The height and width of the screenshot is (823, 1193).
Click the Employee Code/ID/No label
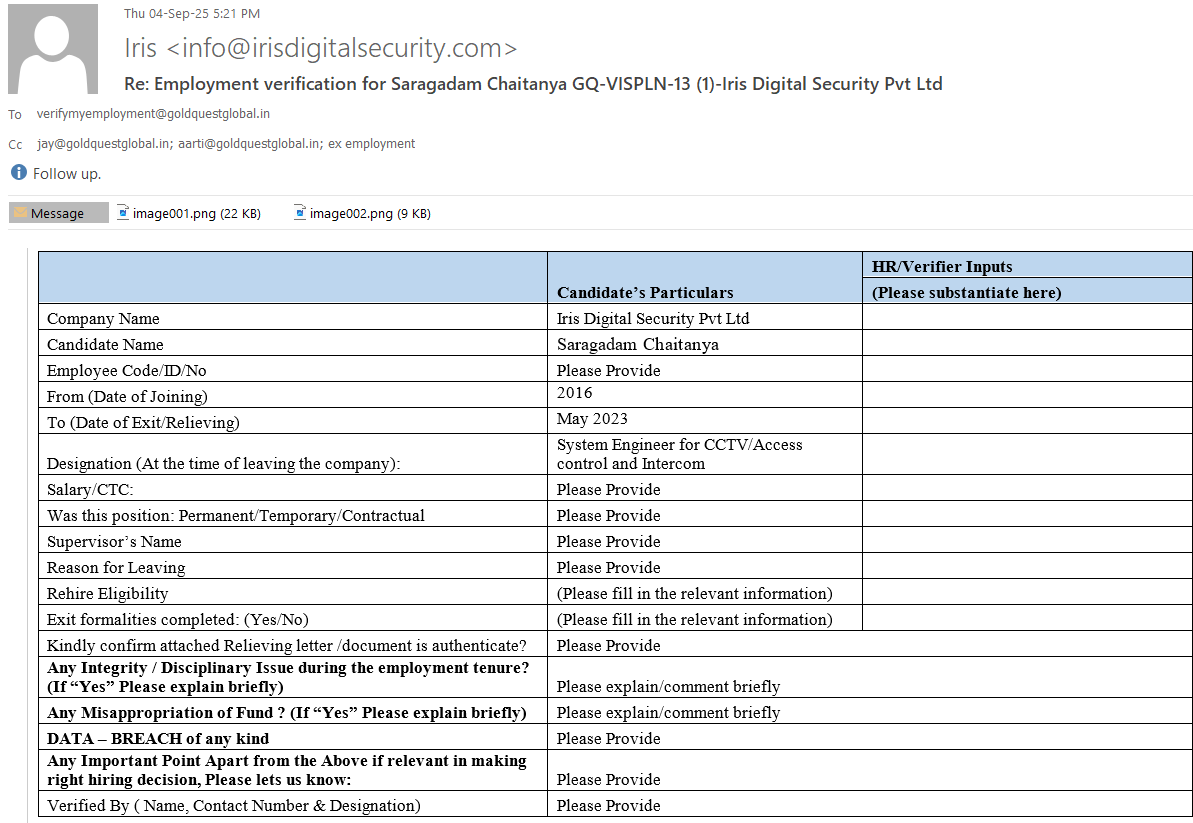126,370
